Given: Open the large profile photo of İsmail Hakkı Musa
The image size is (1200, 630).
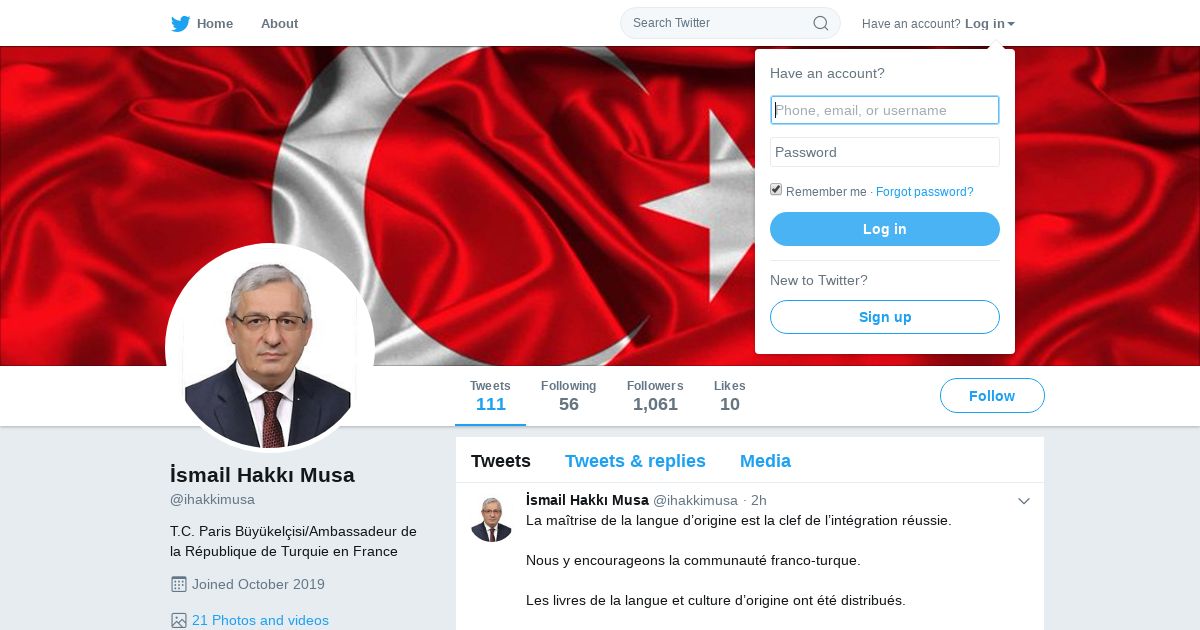Looking at the screenshot, I should tap(270, 347).
